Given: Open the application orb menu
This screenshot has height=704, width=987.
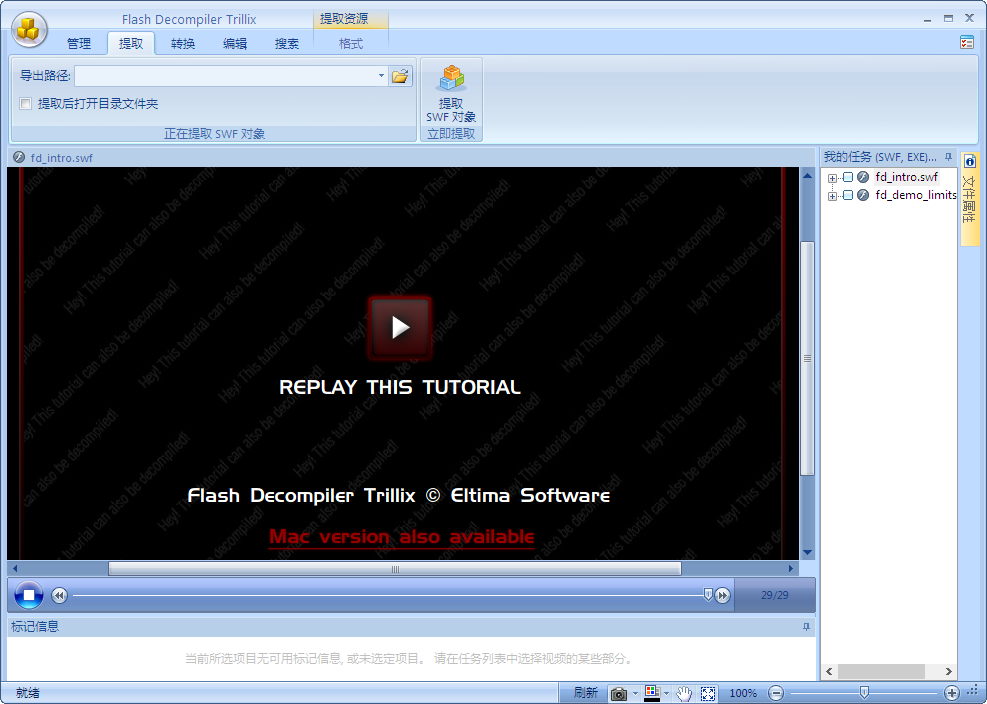Looking at the screenshot, I should (28, 29).
